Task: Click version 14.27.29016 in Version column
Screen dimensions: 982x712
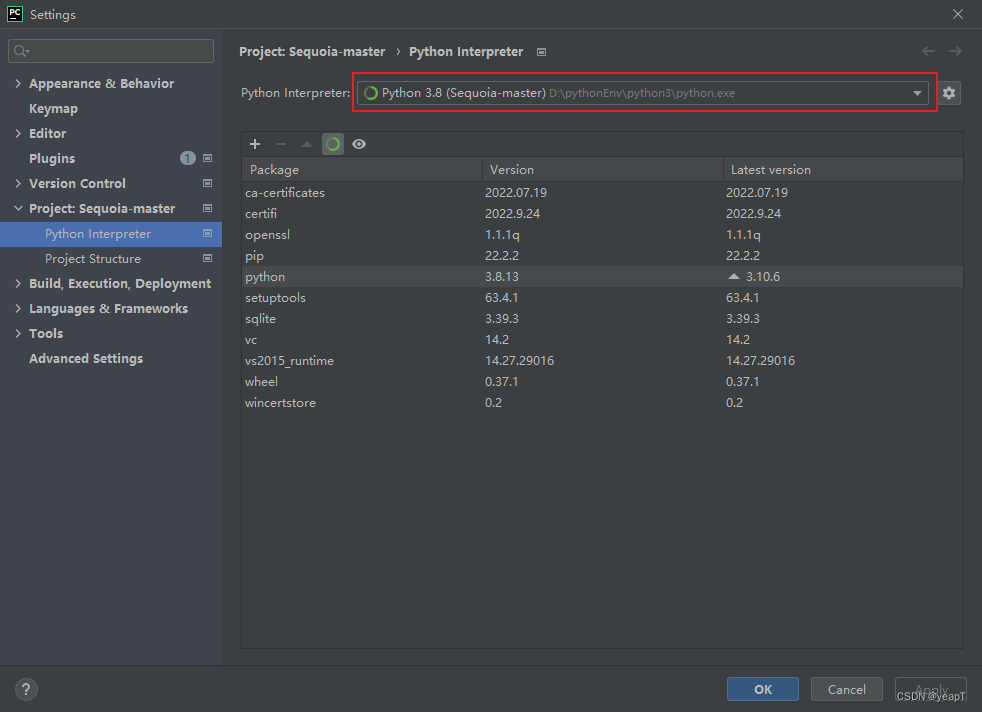Action: (519, 361)
